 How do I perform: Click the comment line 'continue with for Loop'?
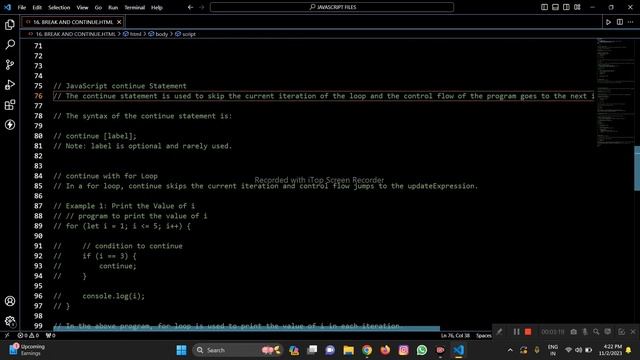(105, 176)
